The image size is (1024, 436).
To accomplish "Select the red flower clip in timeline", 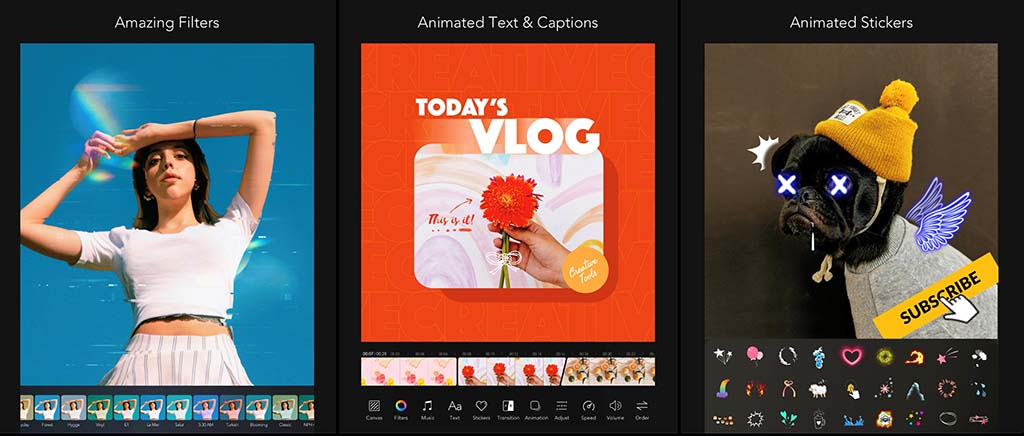I will [509, 371].
